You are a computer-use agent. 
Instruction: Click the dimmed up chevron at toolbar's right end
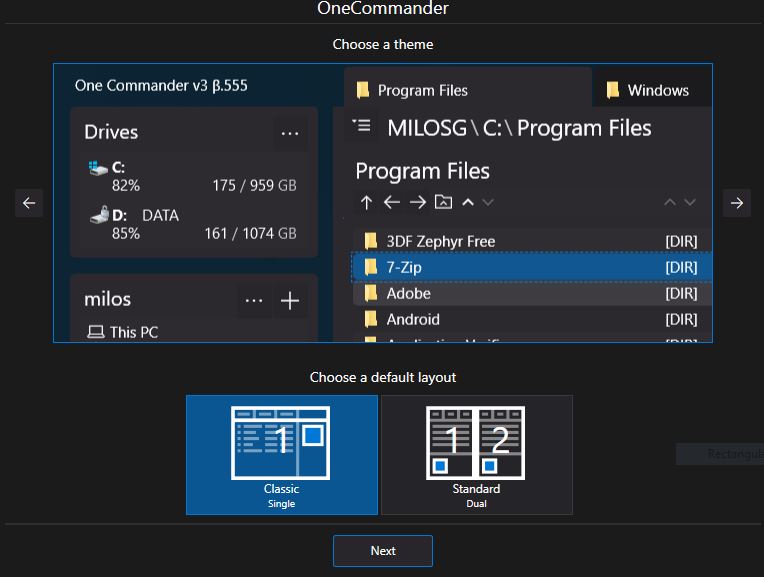coord(670,202)
